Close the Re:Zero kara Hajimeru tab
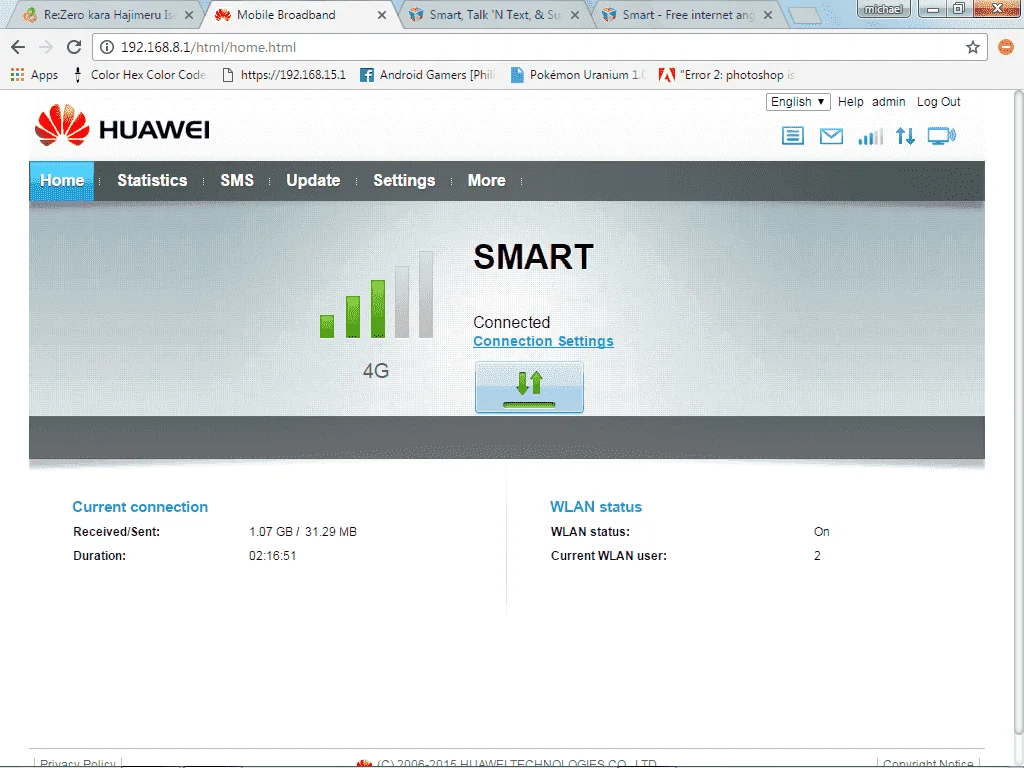This screenshot has width=1024, height=768. (x=189, y=15)
